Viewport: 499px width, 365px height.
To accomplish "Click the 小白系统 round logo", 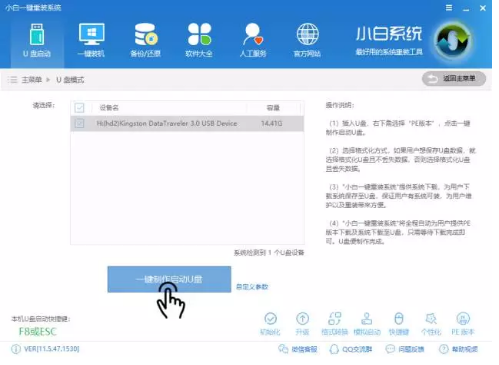I will tap(453, 41).
